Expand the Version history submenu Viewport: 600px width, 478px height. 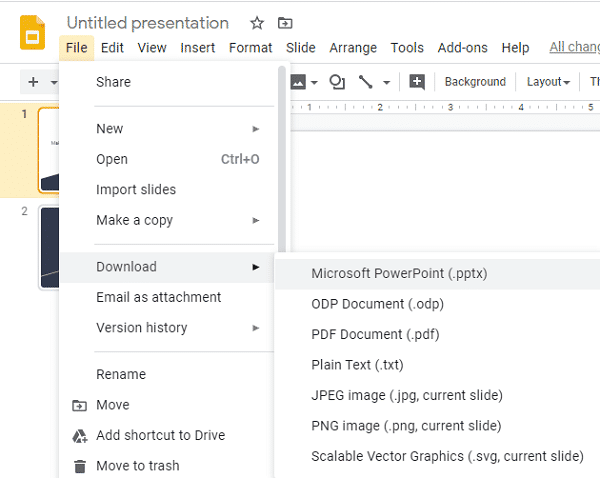point(167,328)
